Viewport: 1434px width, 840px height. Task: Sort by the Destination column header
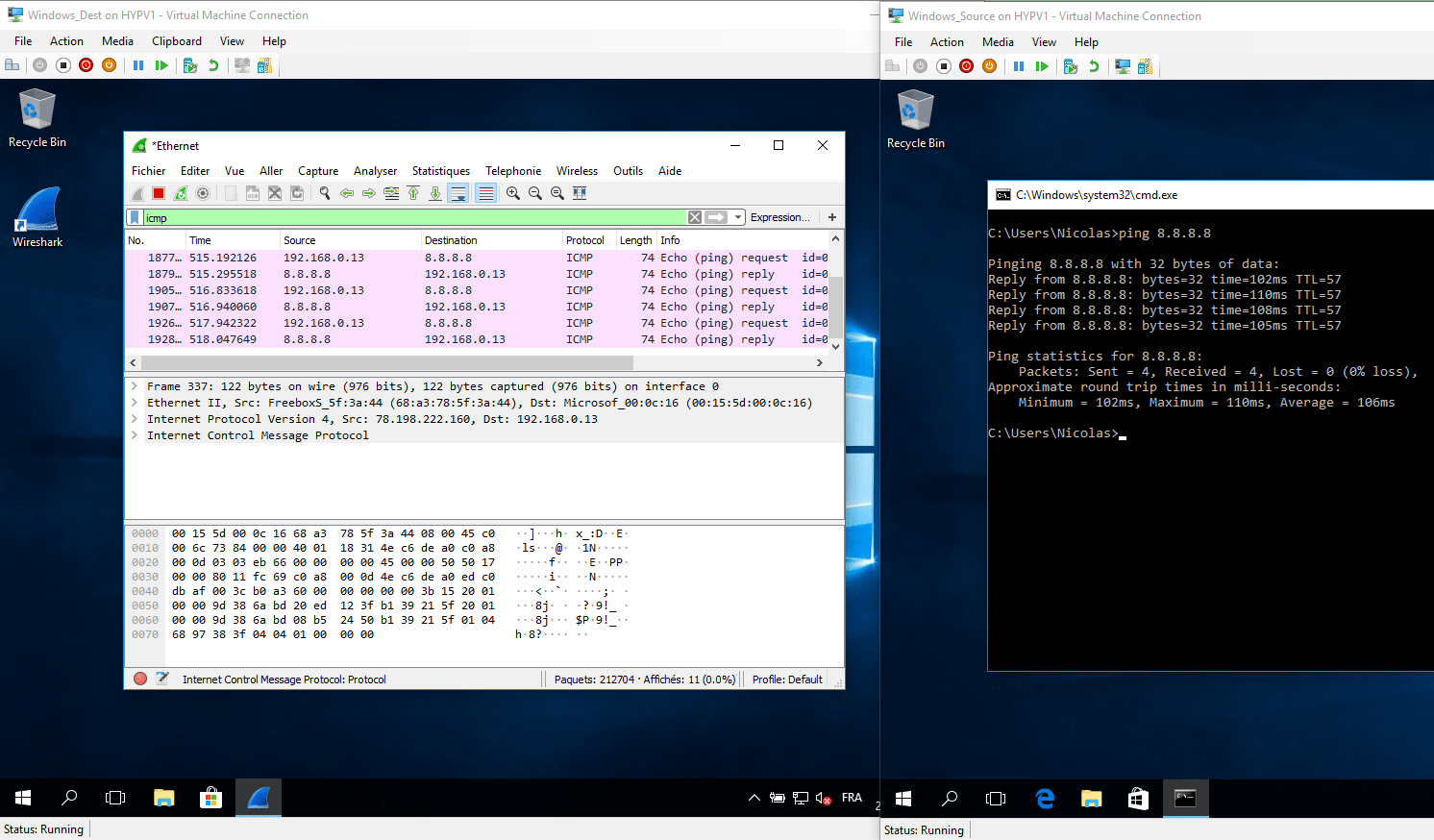pyautogui.click(x=491, y=240)
